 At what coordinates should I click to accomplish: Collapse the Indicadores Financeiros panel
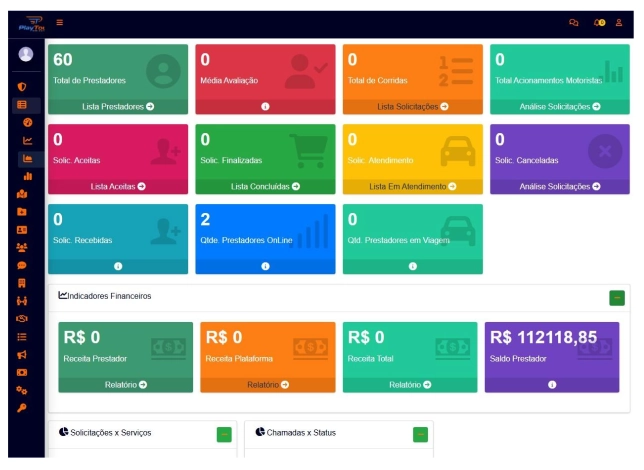click(617, 297)
